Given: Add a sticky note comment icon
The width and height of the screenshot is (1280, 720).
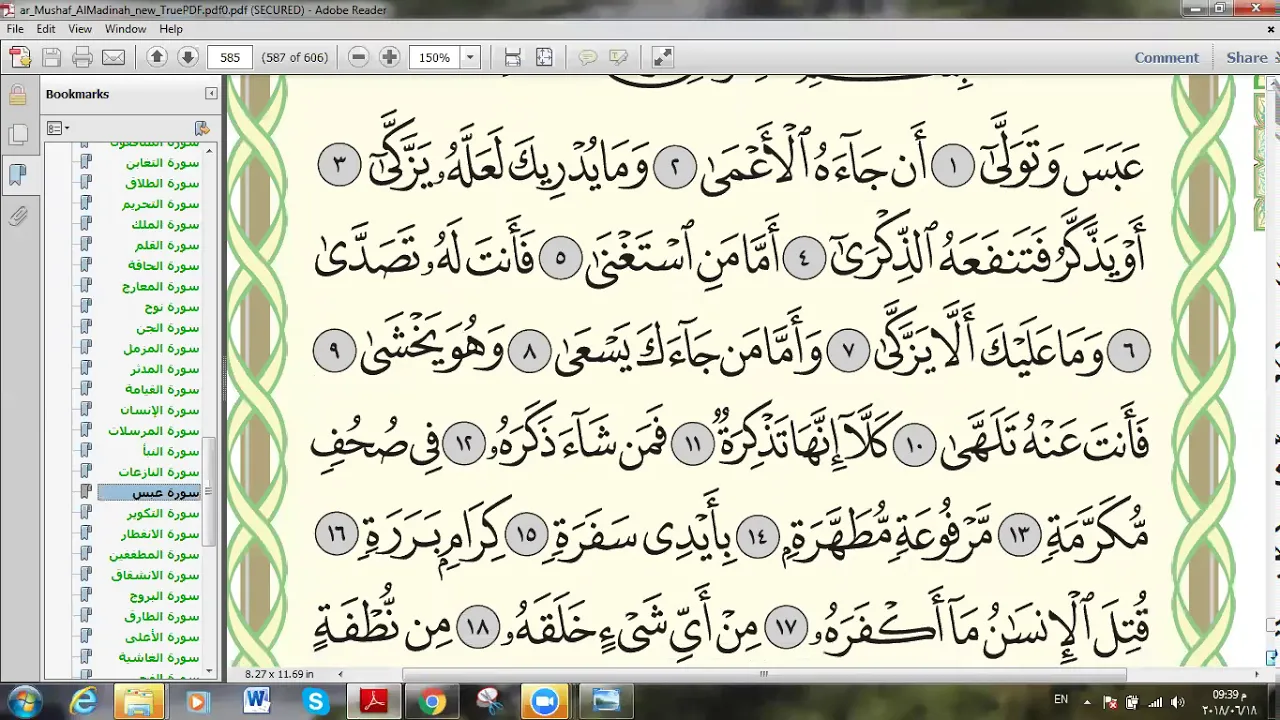Looking at the screenshot, I should click(588, 57).
